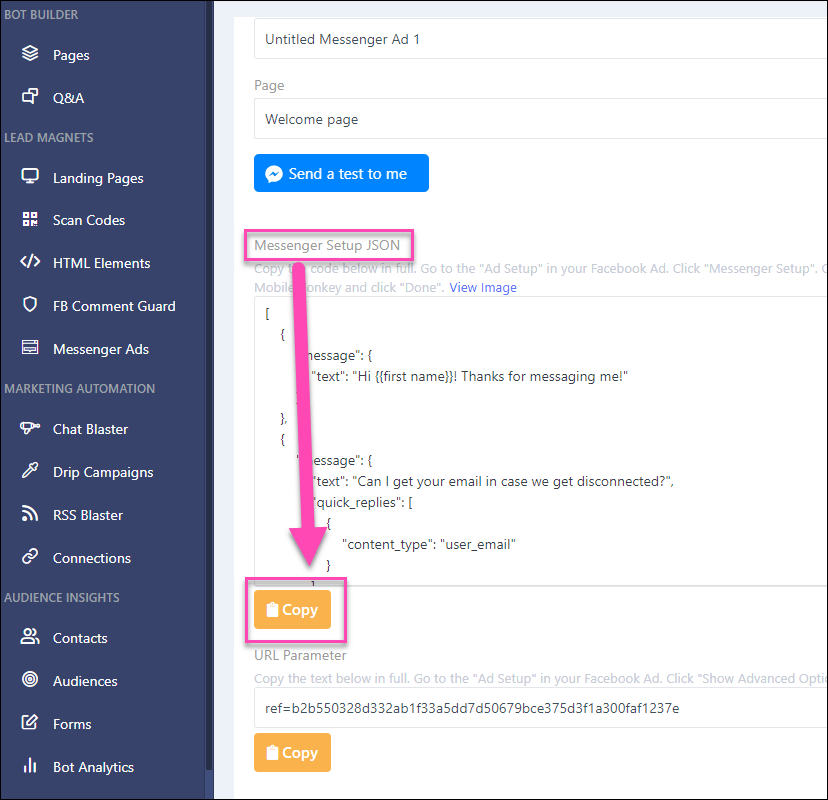Go to Drip Campaigns
The height and width of the screenshot is (800, 828).
103,472
